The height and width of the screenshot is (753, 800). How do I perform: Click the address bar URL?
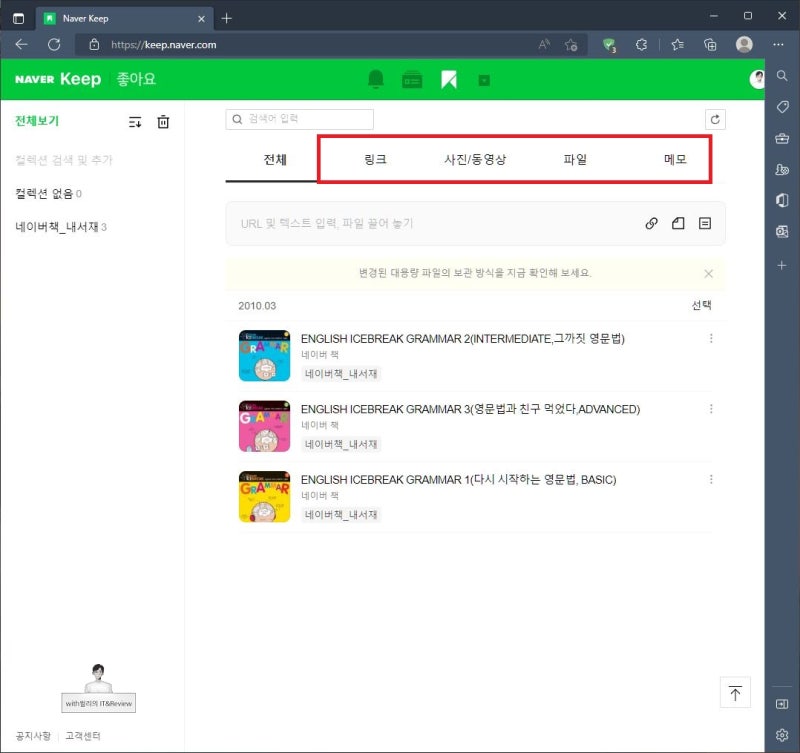click(163, 45)
